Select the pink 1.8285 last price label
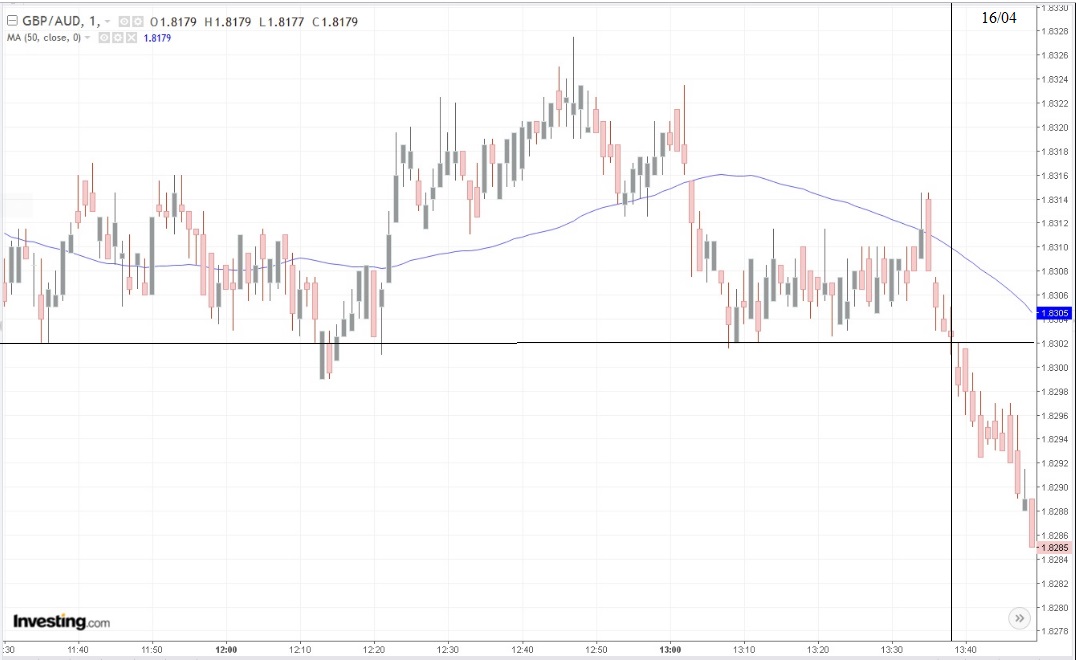This screenshot has width=1076, height=660. 1053,547
